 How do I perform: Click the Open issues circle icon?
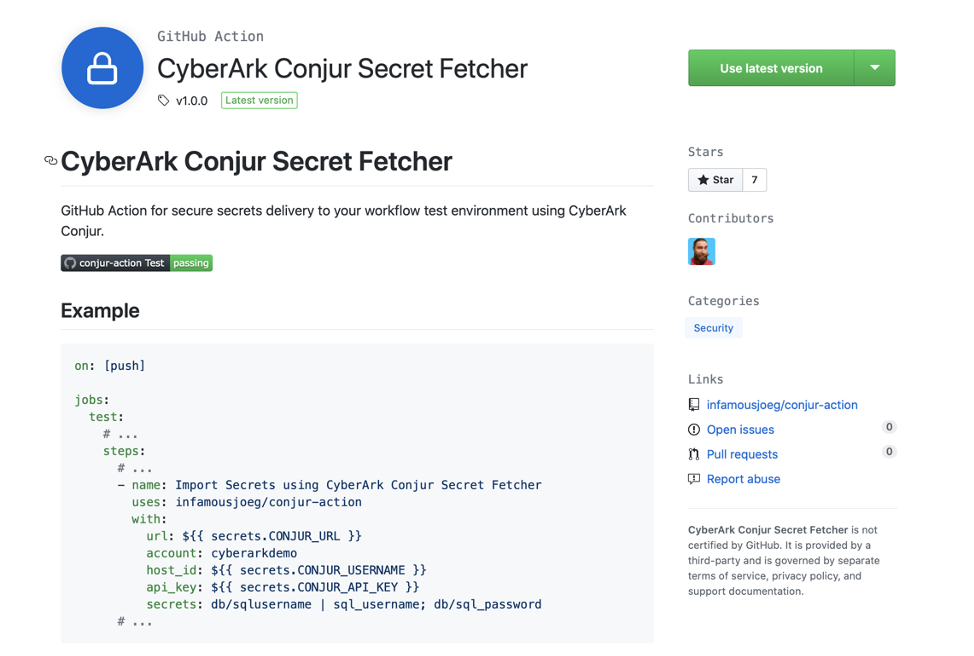coord(694,430)
